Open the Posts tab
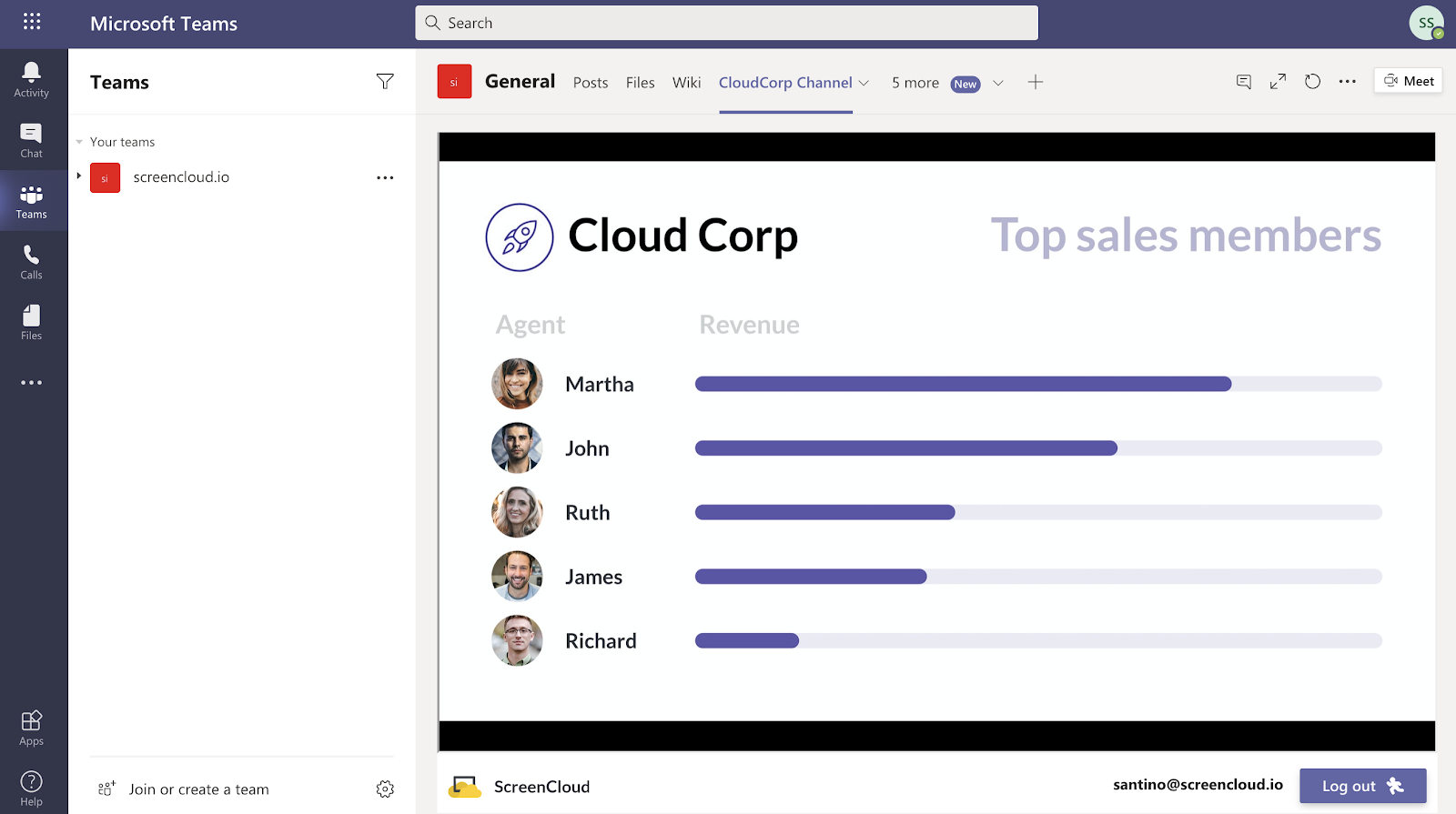 click(x=591, y=83)
